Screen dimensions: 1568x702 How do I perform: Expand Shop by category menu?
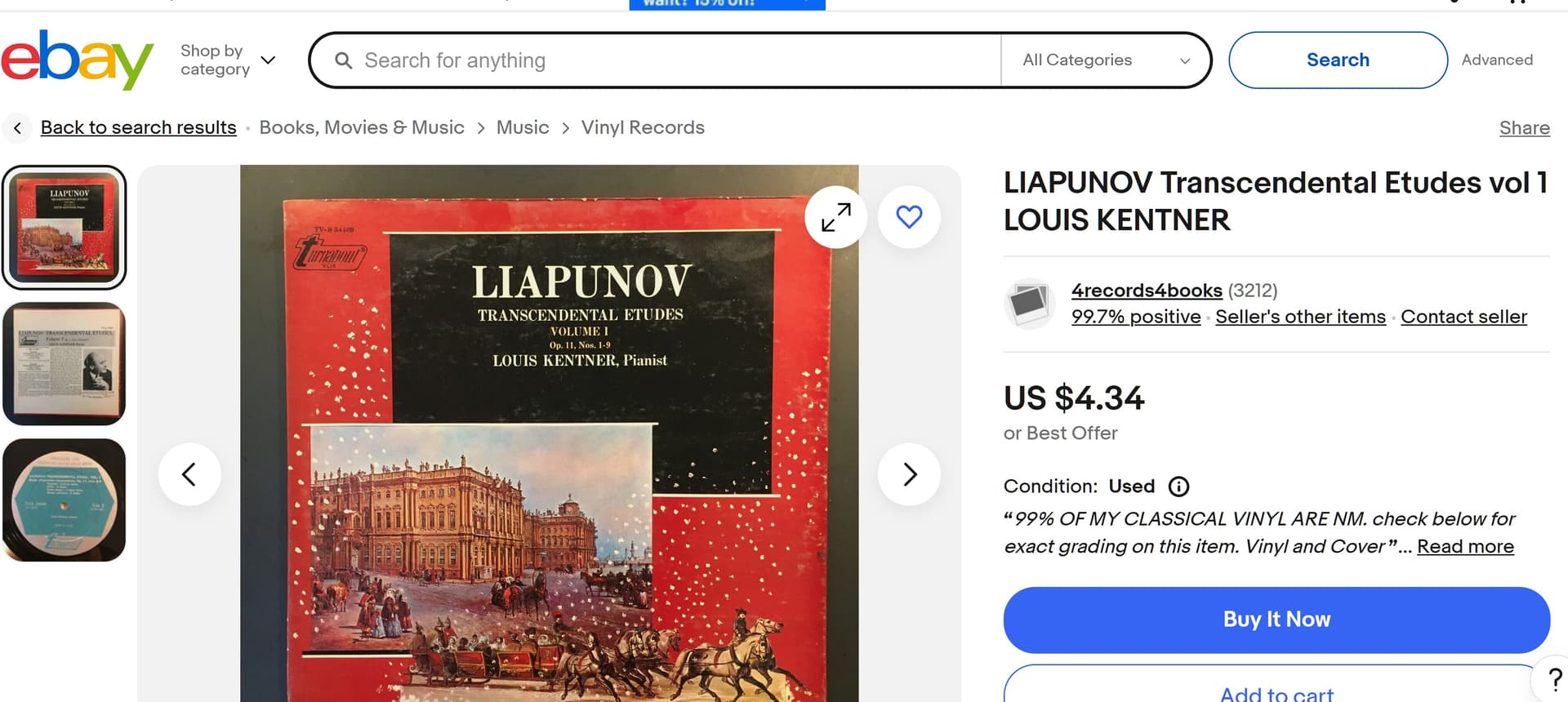pos(228,60)
